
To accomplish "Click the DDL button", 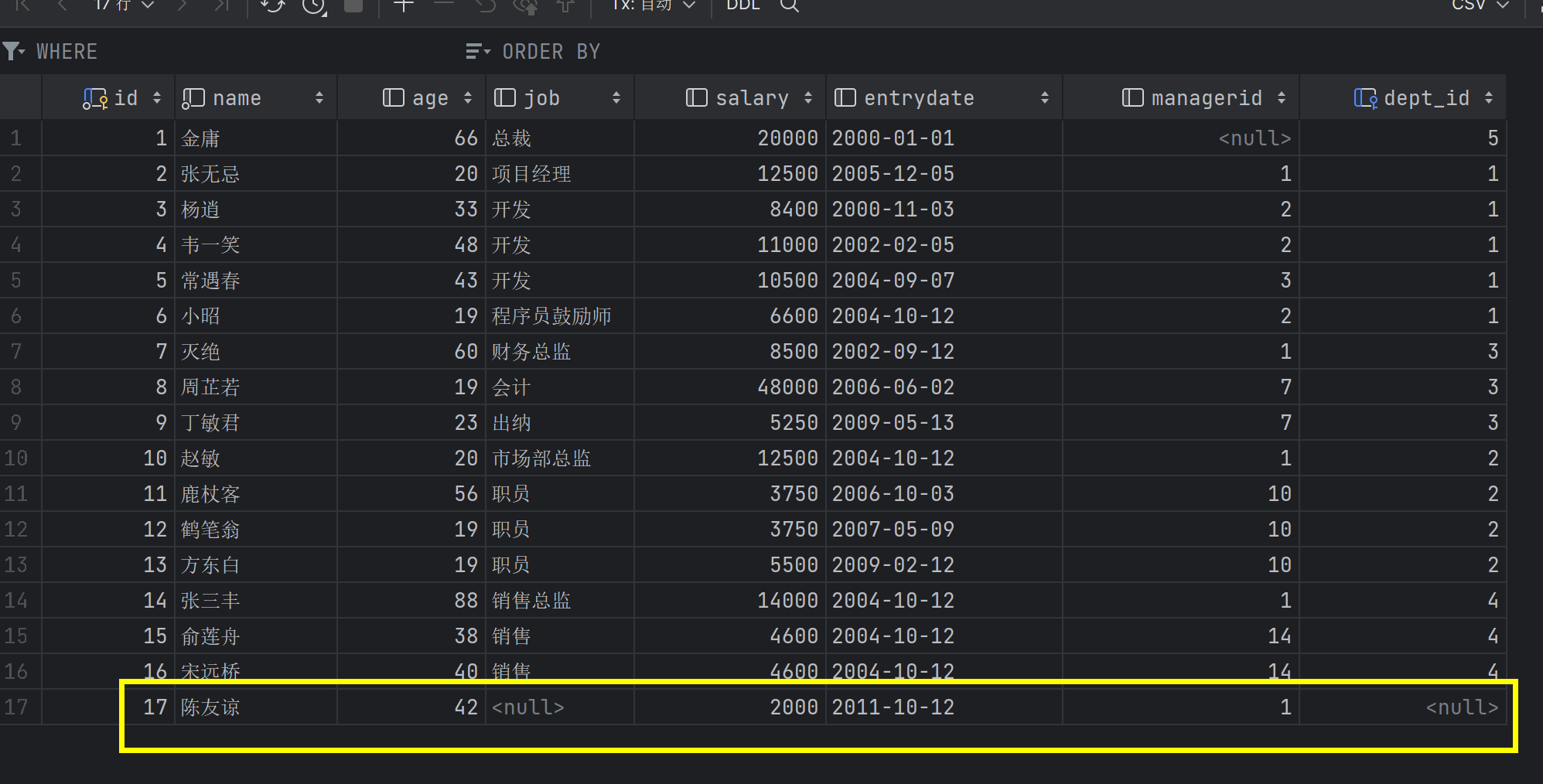I will [x=743, y=5].
